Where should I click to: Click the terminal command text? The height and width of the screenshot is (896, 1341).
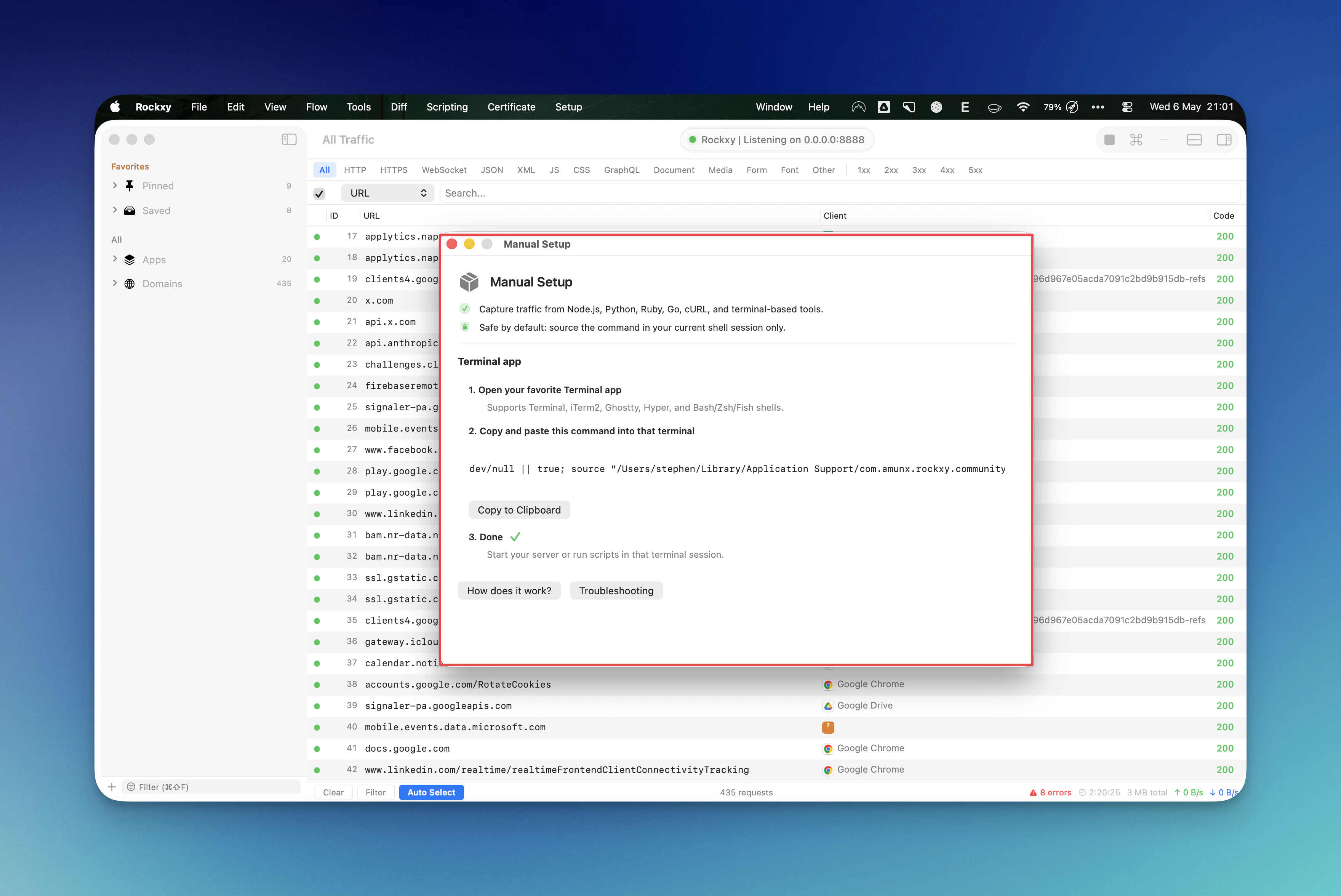pyautogui.click(x=737, y=469)
